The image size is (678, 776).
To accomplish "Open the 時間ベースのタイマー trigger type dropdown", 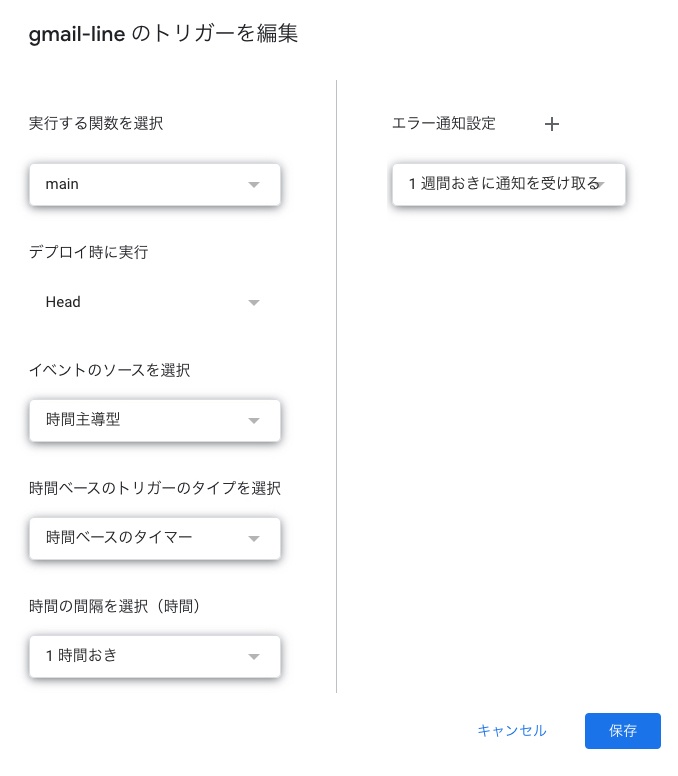I will click(140, 538).
